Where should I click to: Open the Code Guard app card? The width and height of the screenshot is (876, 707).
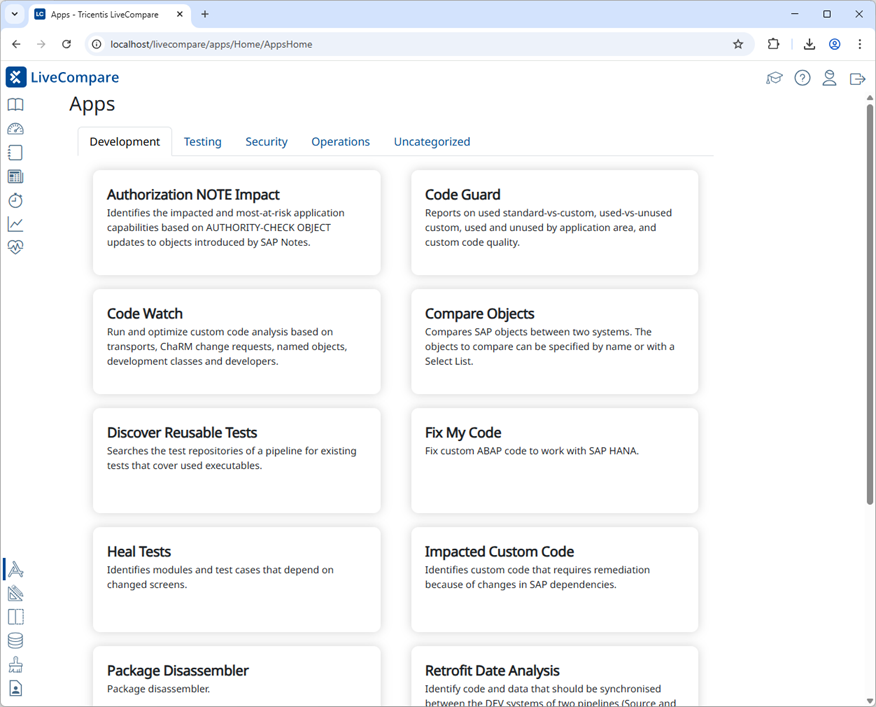[x=554, y=222]
